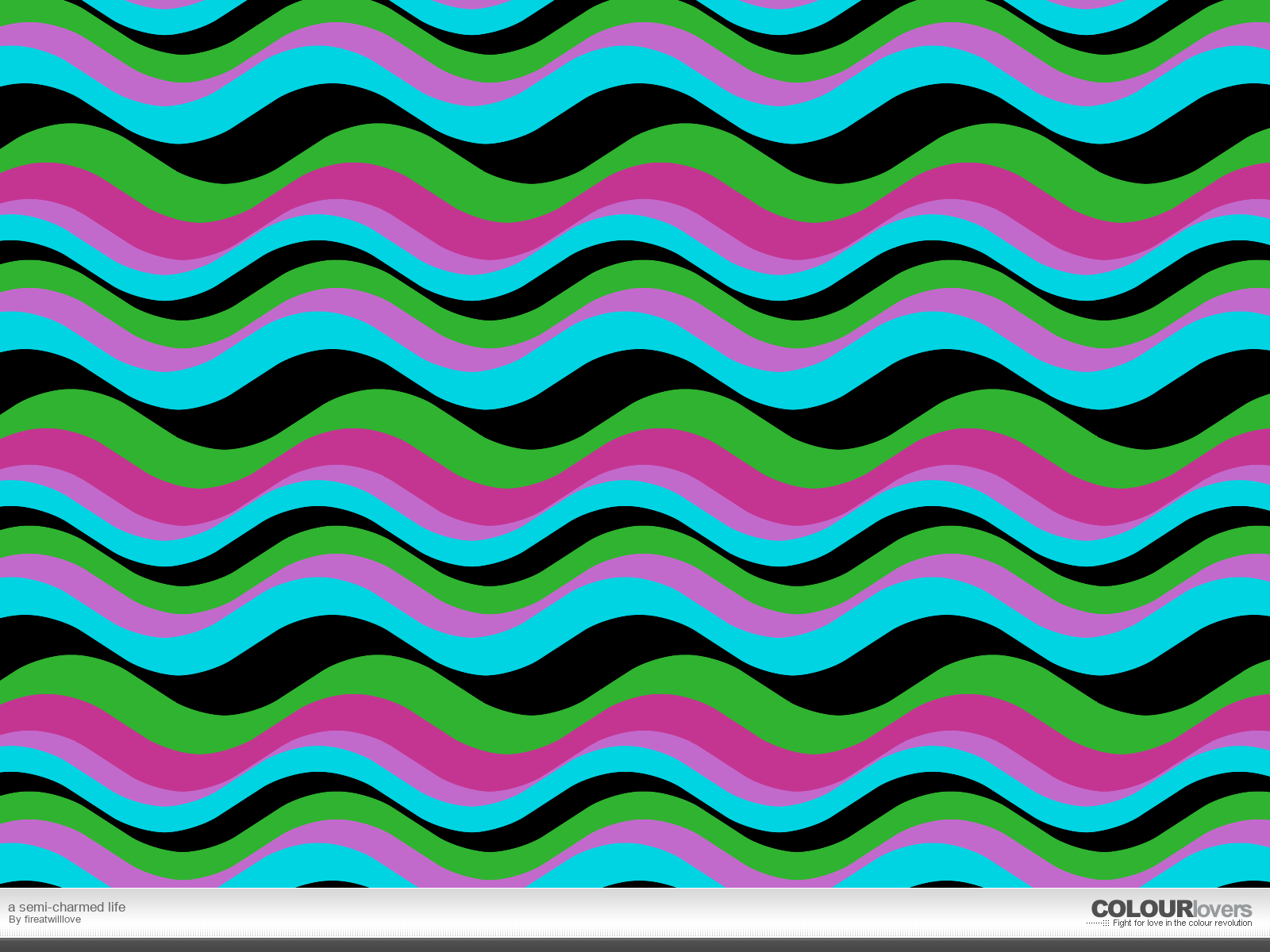This screenshot has height=952, width=1270.
Task: Click the COLOURlovers logo
Action: pyautogui.click(x=1172, y=909)
